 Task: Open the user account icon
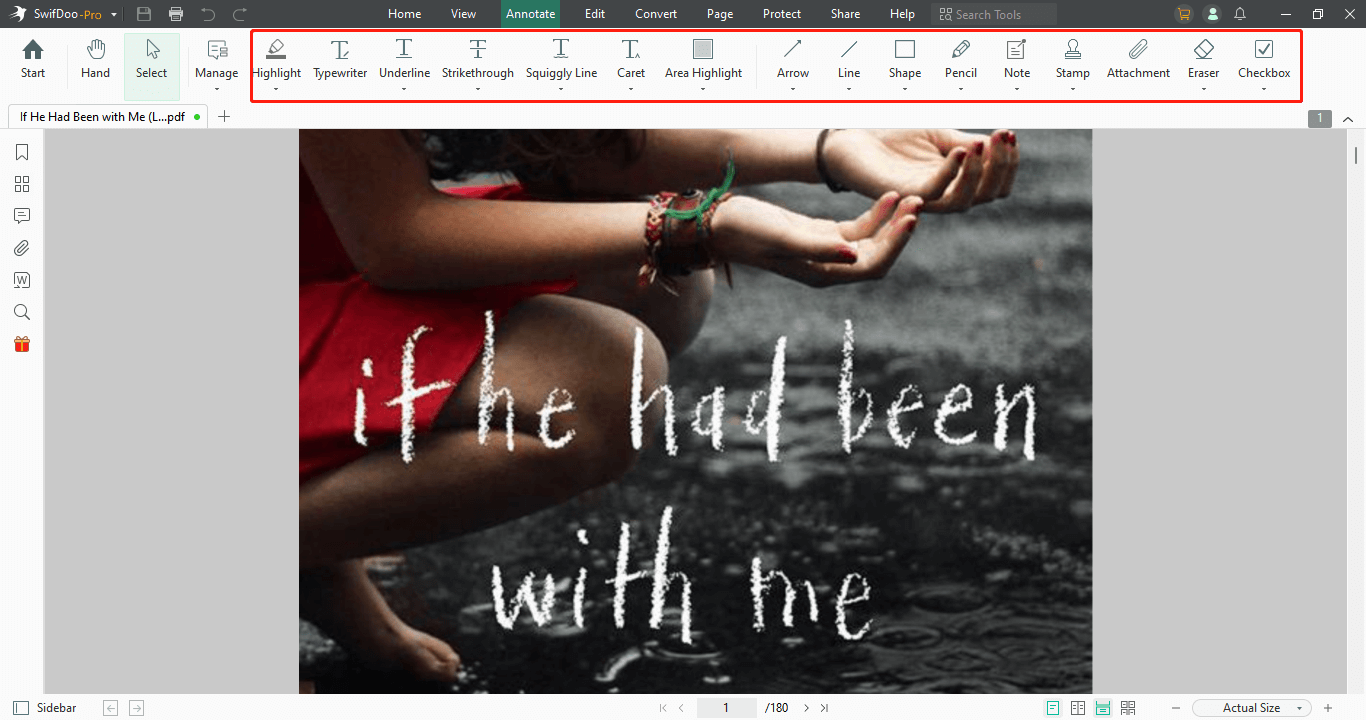[1212, 14]
